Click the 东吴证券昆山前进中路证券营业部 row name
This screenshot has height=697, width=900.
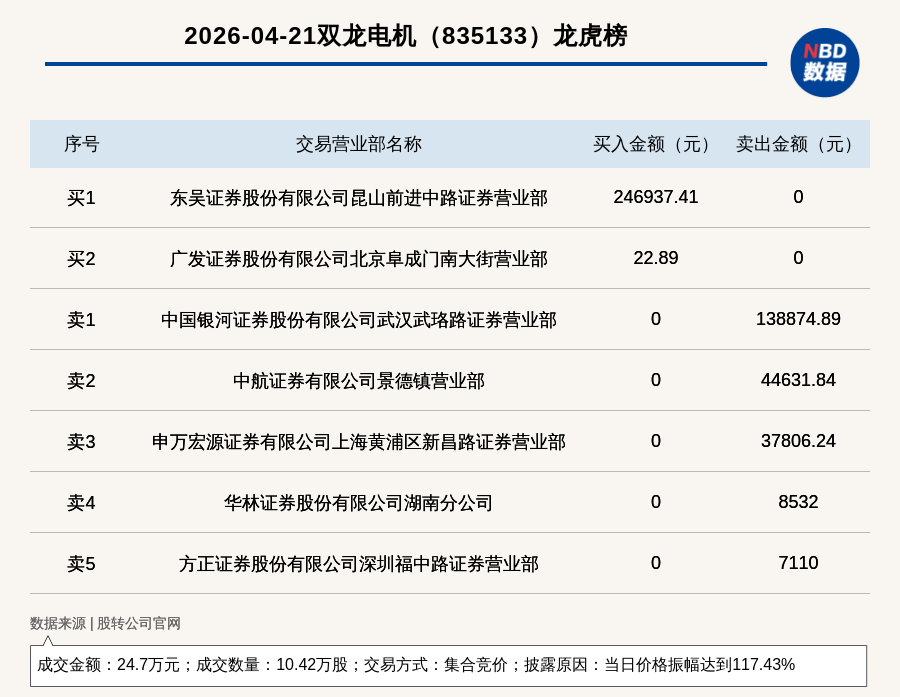click(358, 198)
